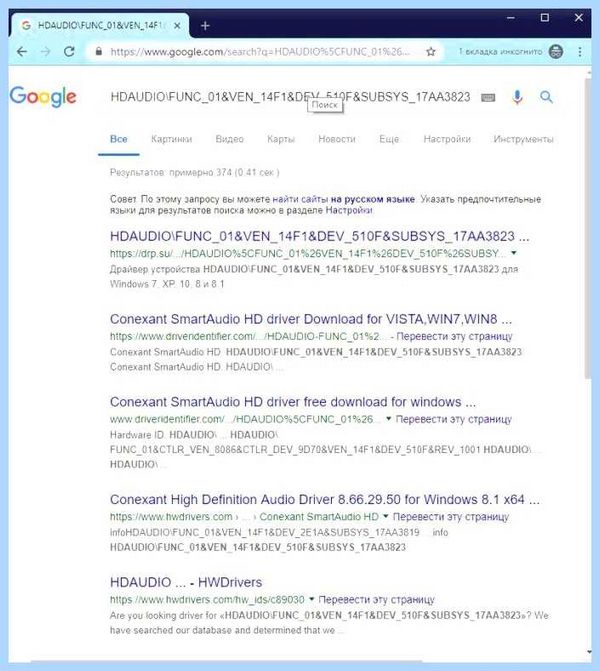Close the HDAUDIO search tab
Viewport: 600px width, 671px height.
coord(177,26)
